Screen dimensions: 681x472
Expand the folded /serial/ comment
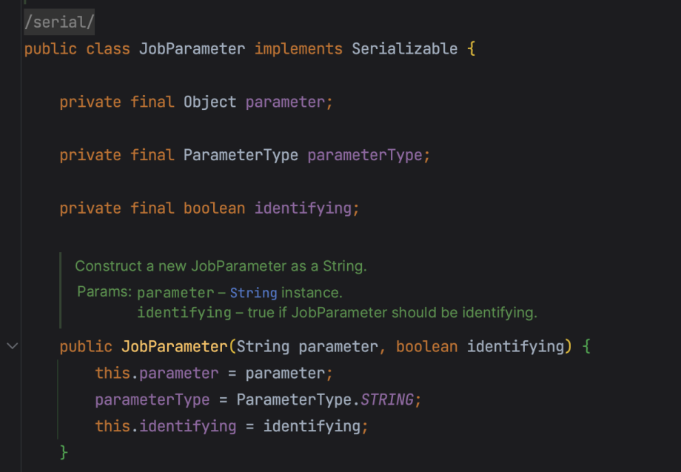(x=60, y=20)
